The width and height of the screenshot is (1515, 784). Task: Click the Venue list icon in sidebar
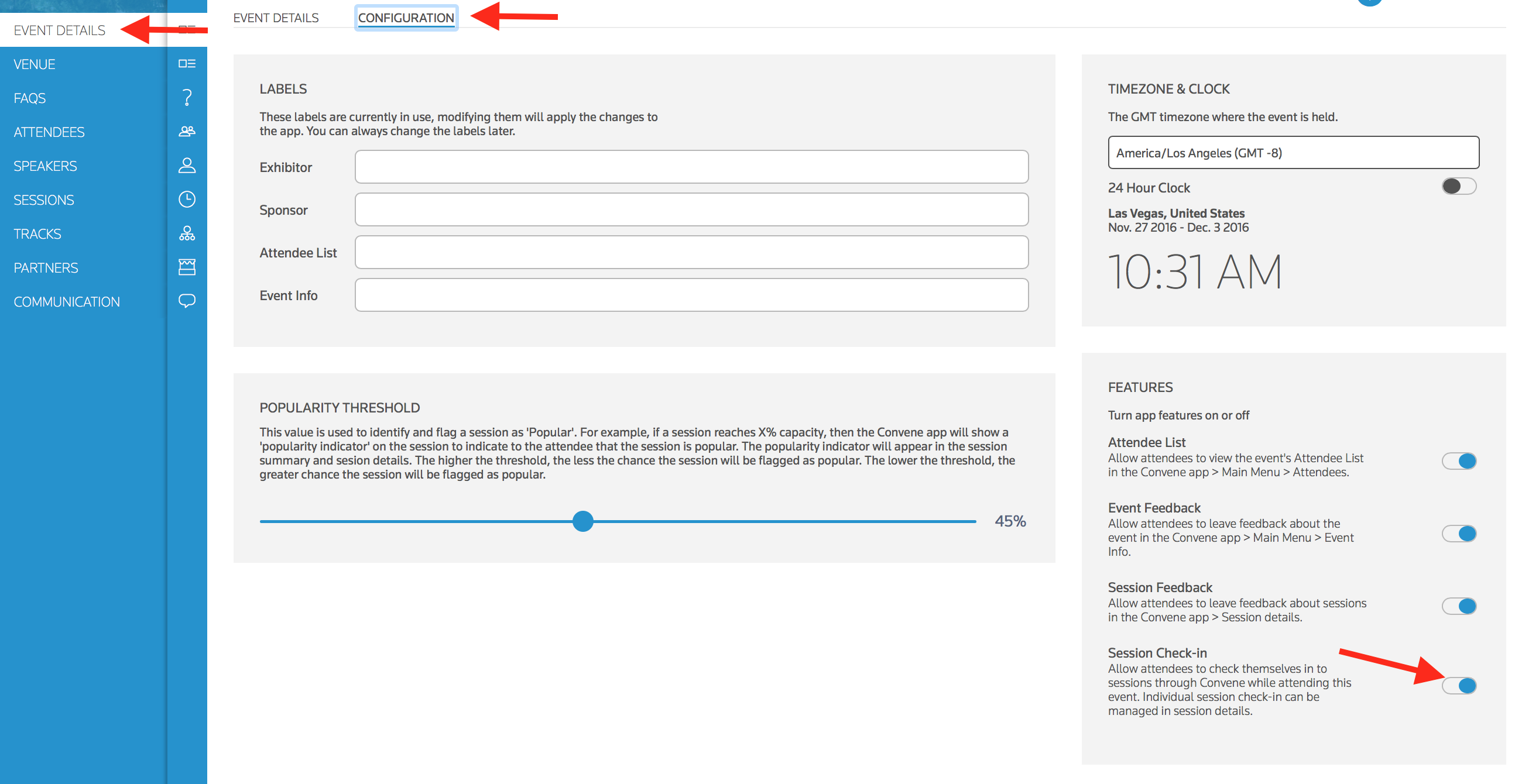[x=186, y=63]
